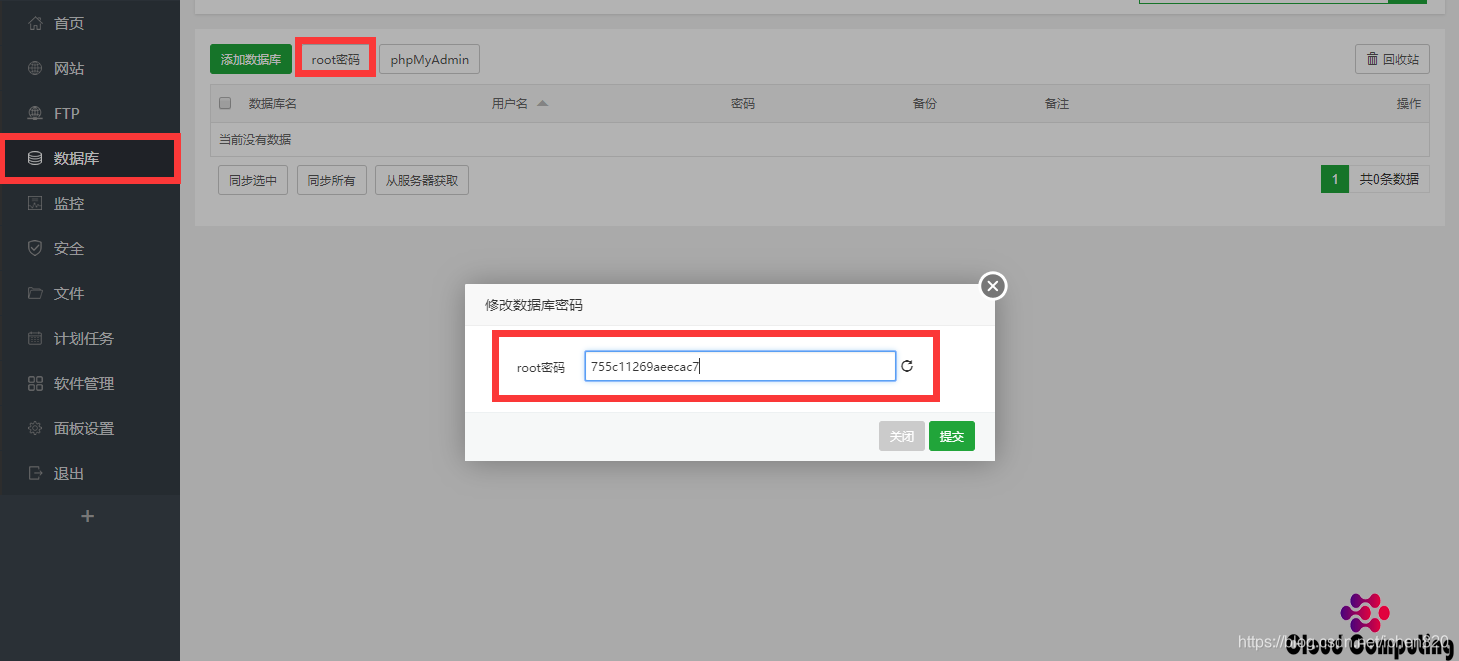The height and width of the screenshot is (661, 1459).
Task: Open the phpMyAdmin button
Action: point(430,59)
